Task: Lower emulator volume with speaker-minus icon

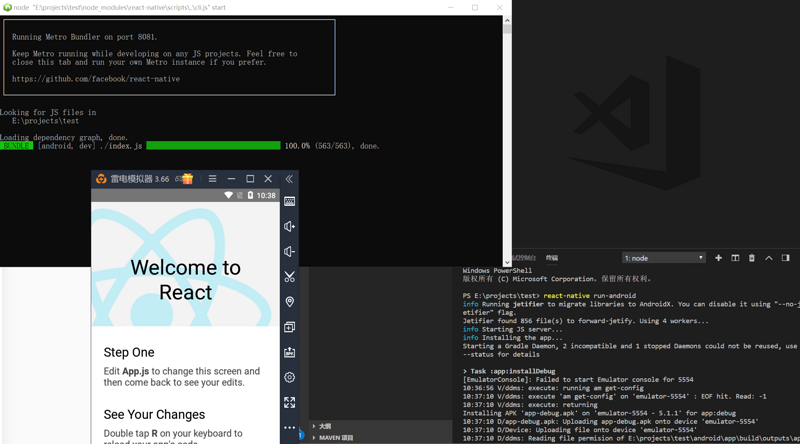Action: [x=289, y=252]
